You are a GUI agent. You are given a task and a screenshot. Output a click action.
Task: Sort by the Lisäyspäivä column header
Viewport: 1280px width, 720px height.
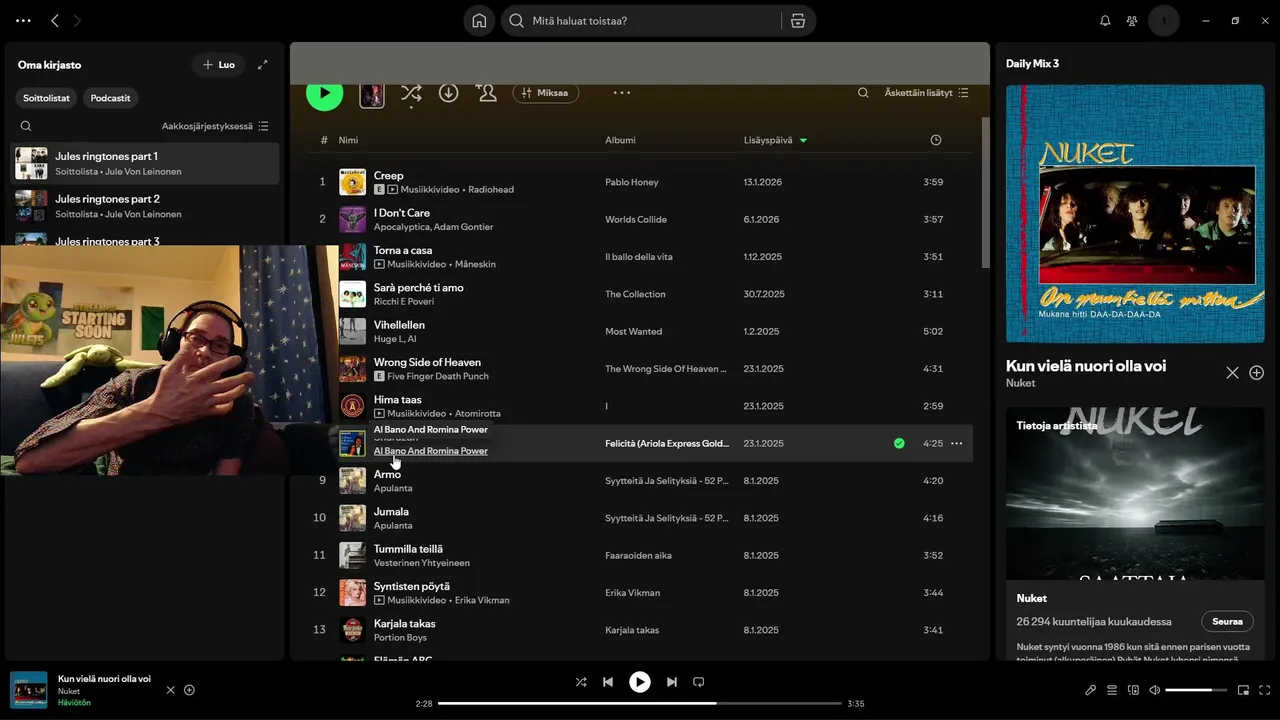tap(775, 140)
